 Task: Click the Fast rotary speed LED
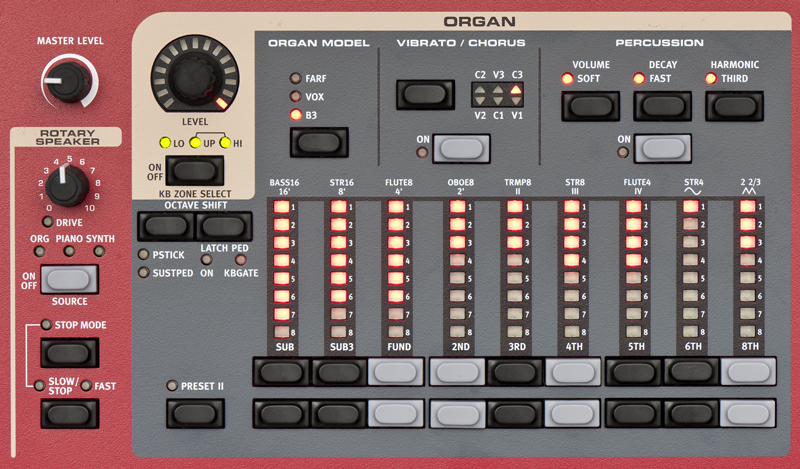[x=86, y=386]
